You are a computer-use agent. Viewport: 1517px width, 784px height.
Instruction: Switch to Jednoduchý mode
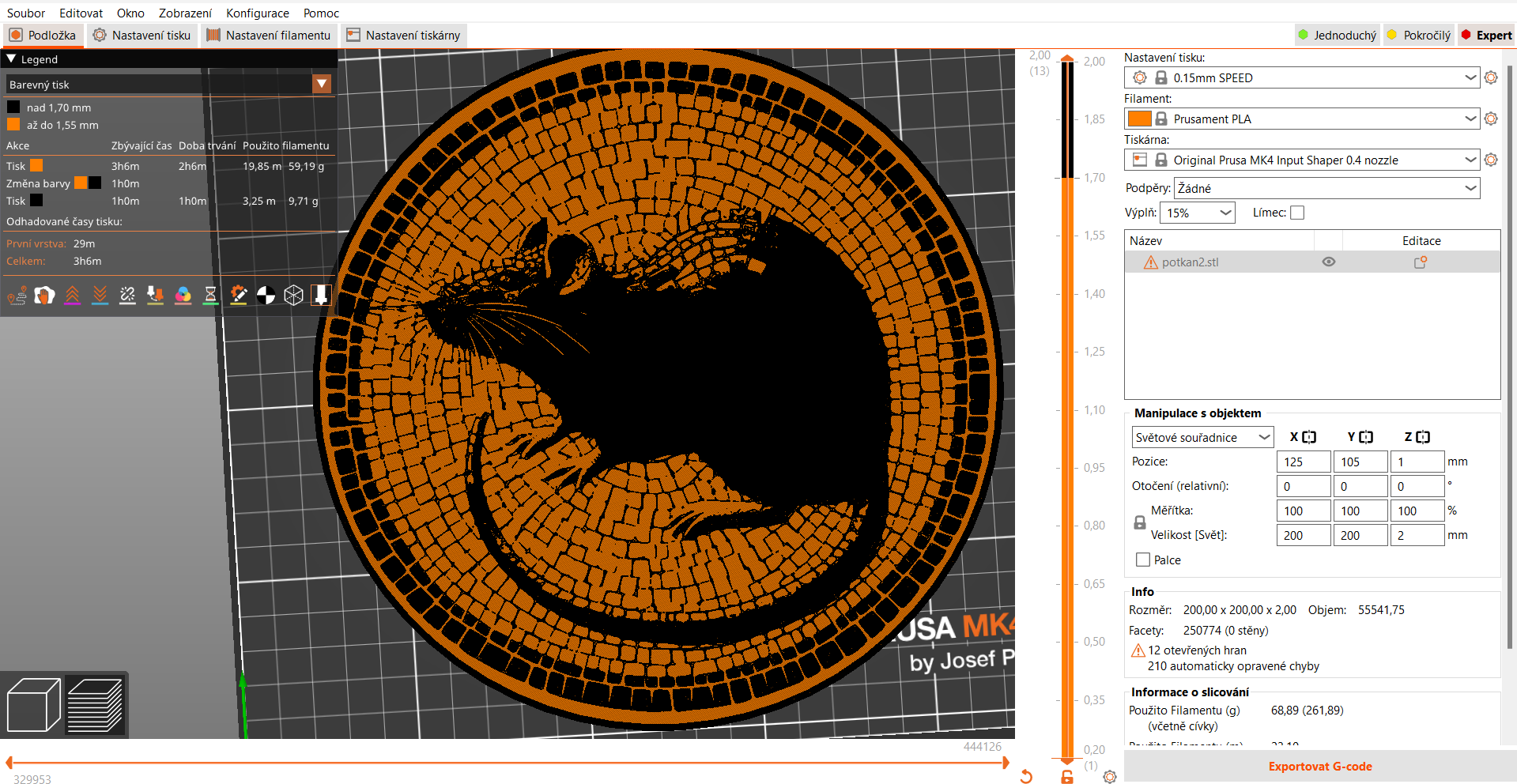[1337, 35]
